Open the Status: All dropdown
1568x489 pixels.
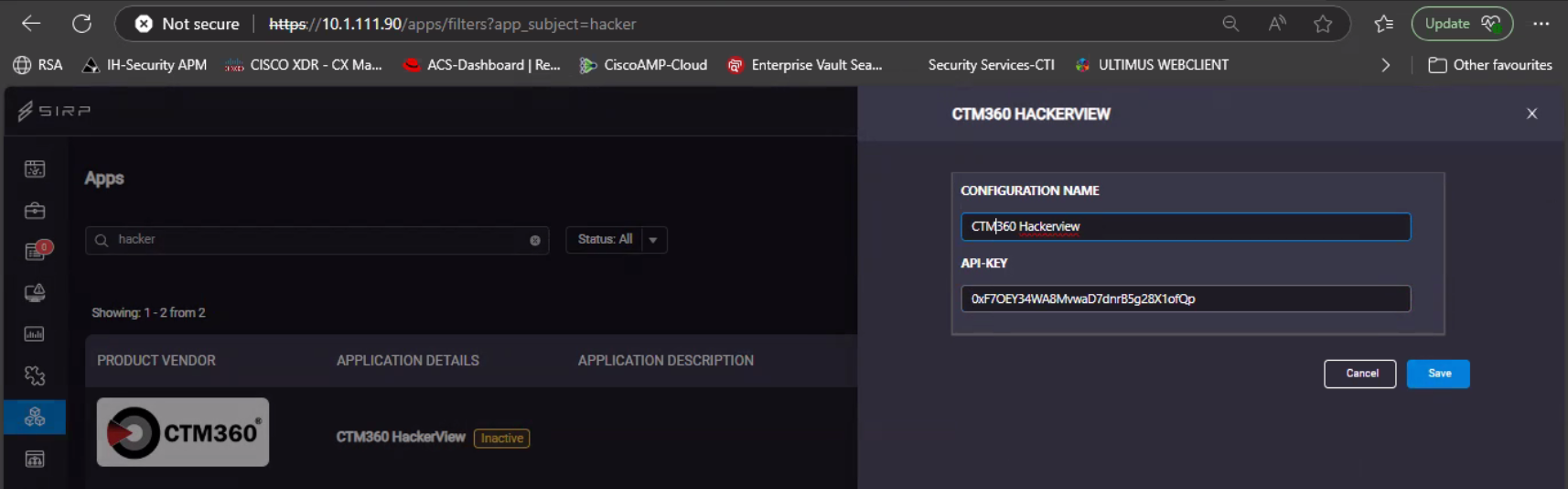[x=617, y=240]
